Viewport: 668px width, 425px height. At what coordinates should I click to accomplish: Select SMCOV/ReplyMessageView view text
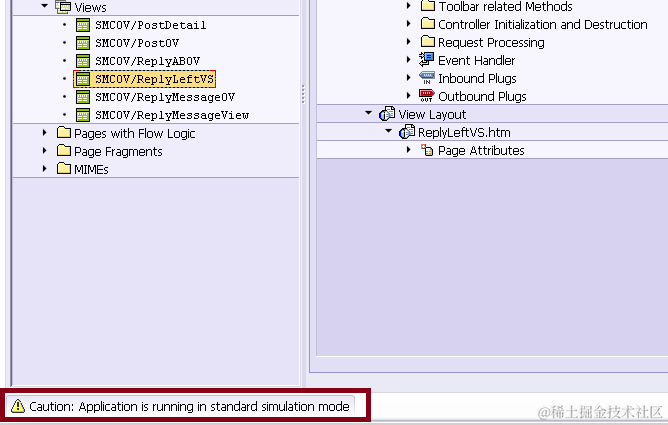pos(172,115)
